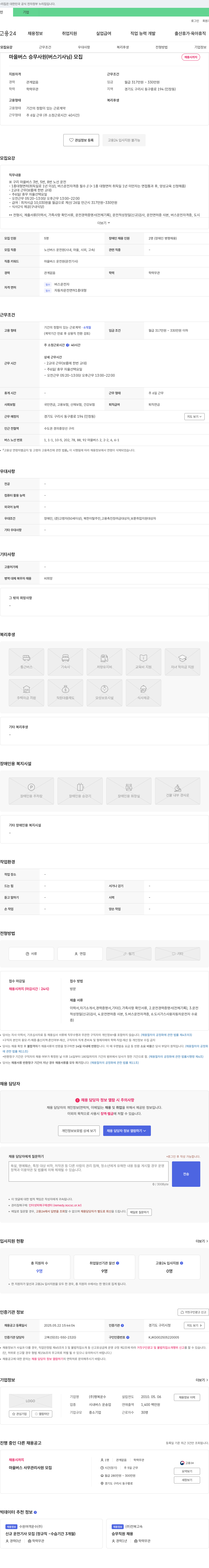Click the 모성보호시설 benefit icon
The image size is (209, 1568).
coord(104,693)
